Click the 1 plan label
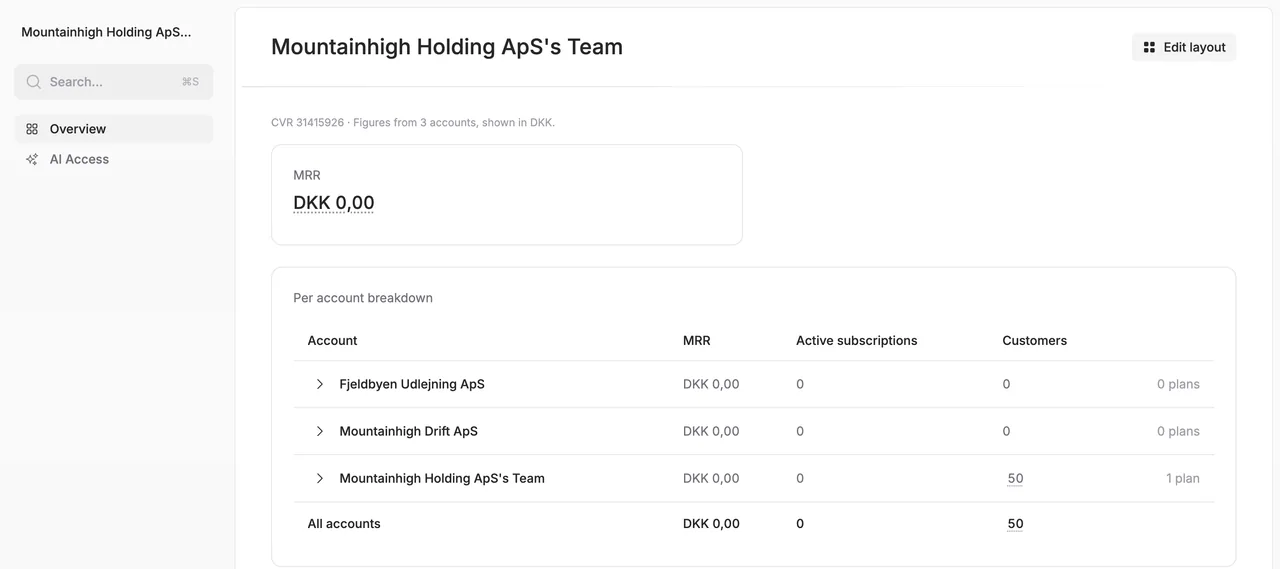This screenshot has width=1280, height=569. click(x=1183, y=478)
